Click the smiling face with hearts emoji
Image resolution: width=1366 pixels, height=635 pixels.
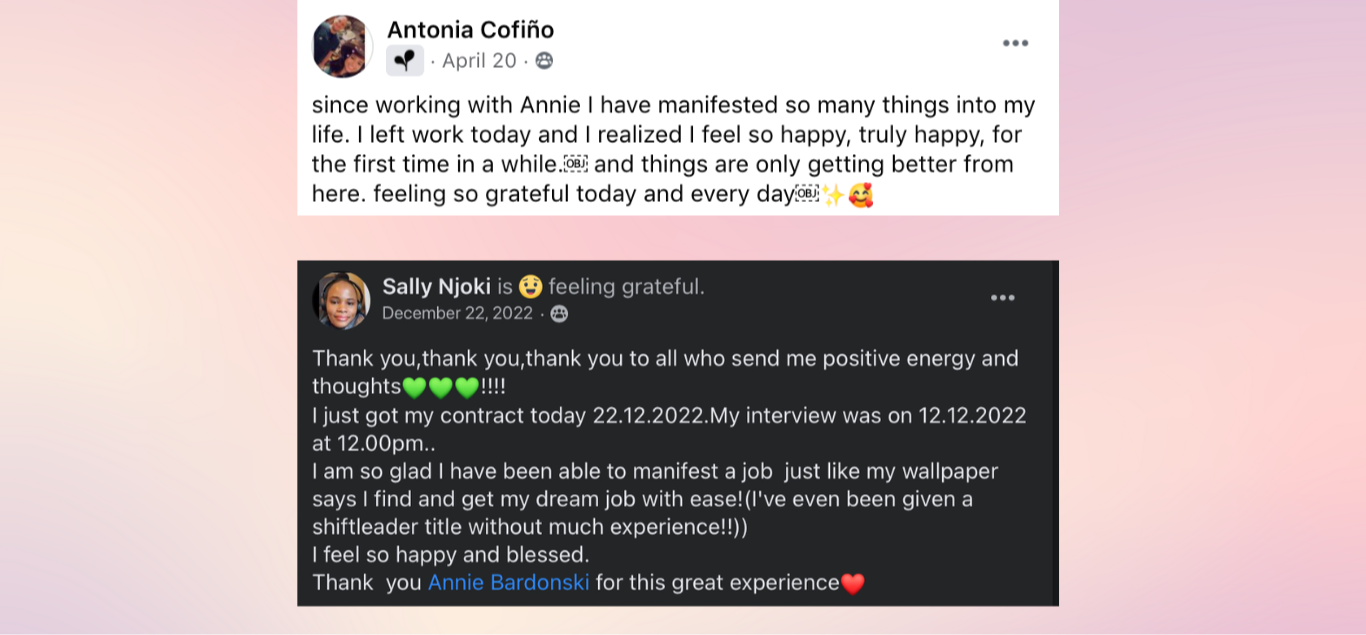pyautogui.click(x=860, y=194)
